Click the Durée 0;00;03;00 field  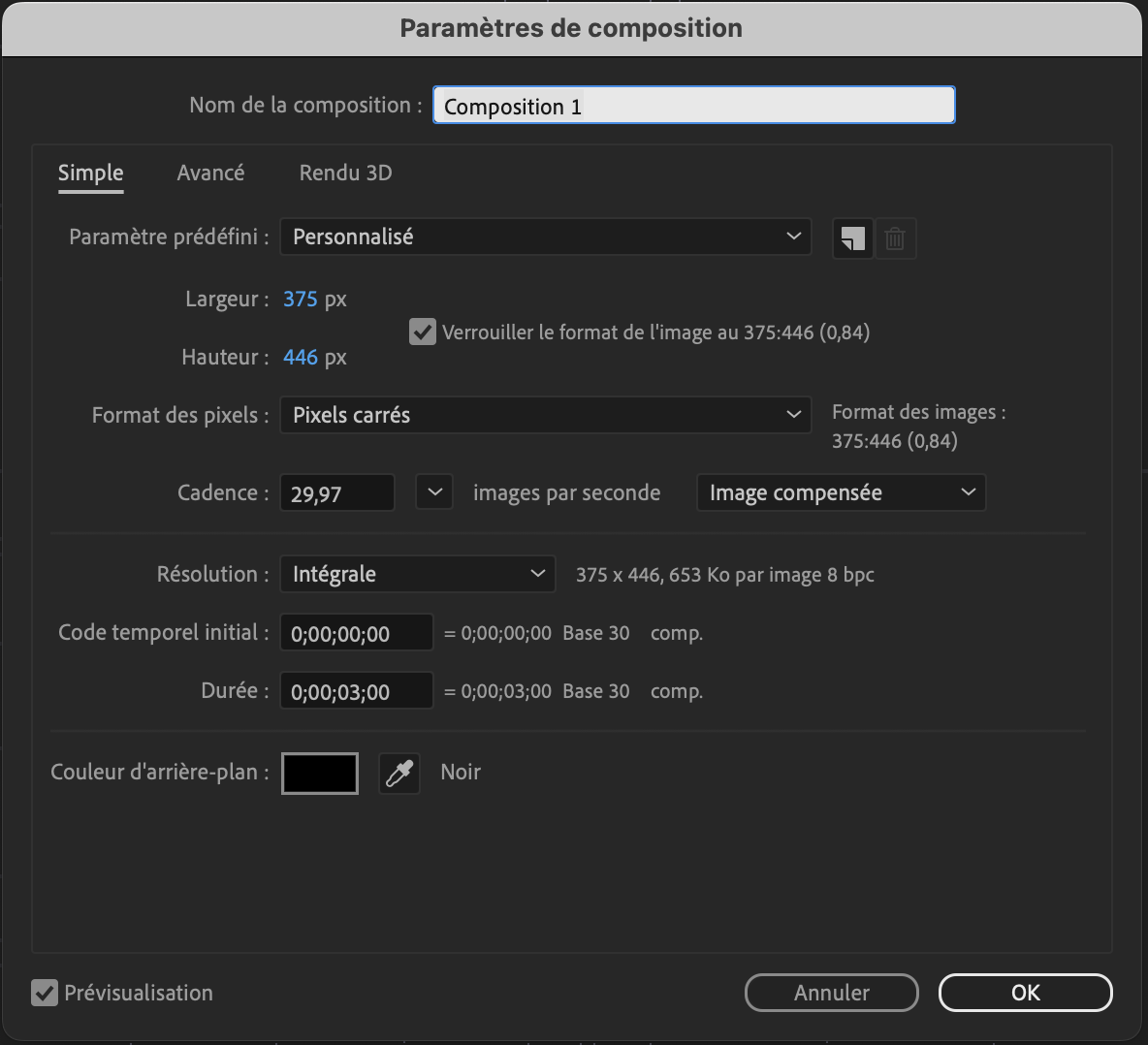point(357,691)
